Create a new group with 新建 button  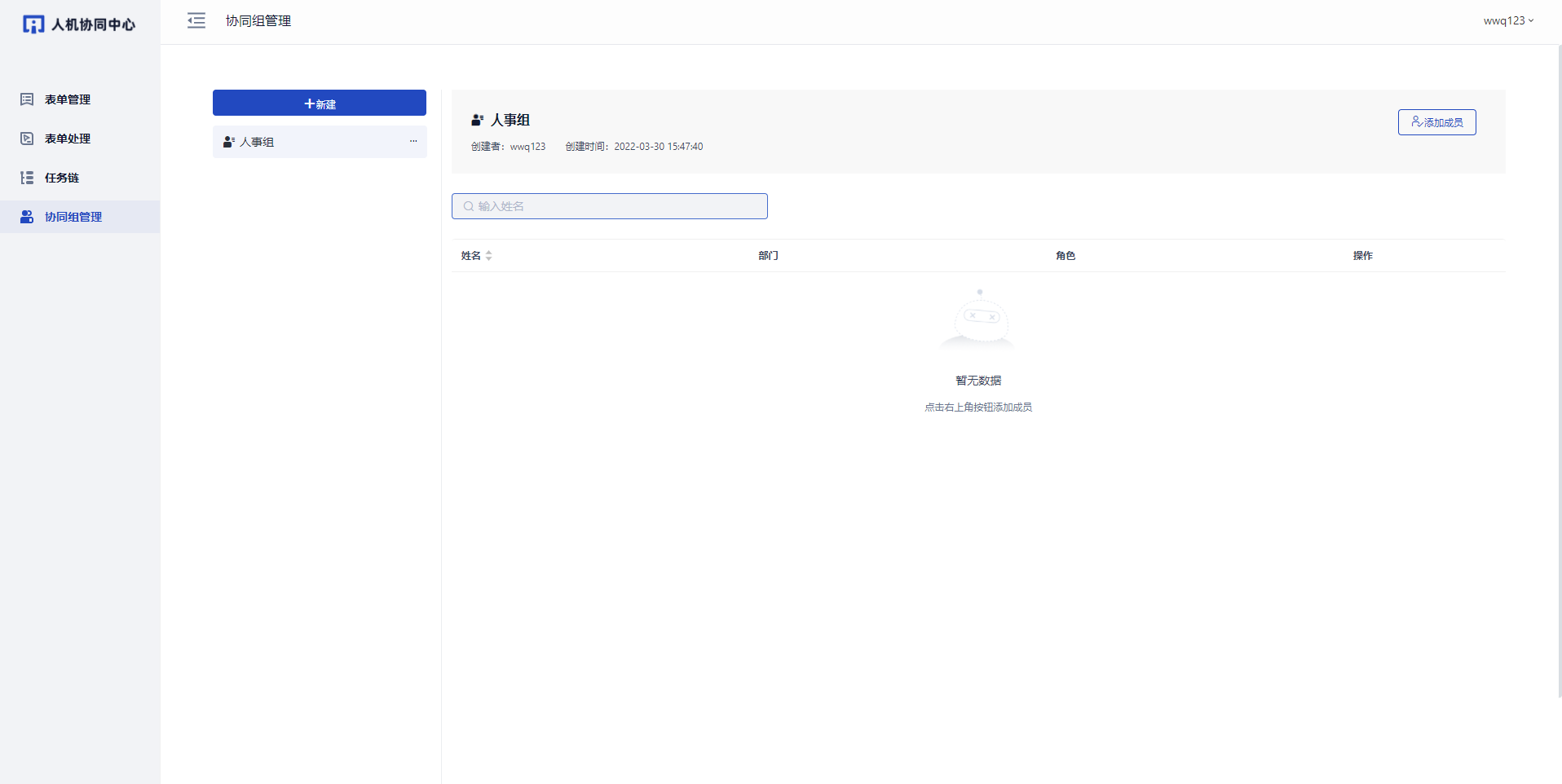[320, 103]
